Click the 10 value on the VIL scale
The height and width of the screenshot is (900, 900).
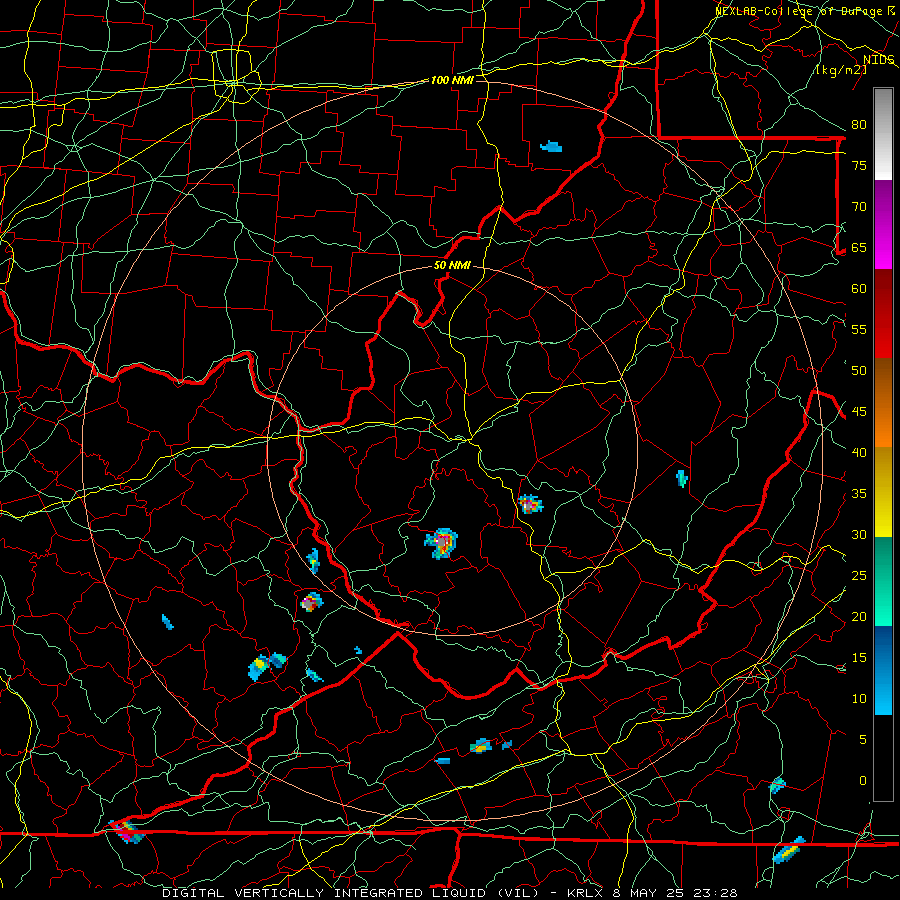coord(859,699)
